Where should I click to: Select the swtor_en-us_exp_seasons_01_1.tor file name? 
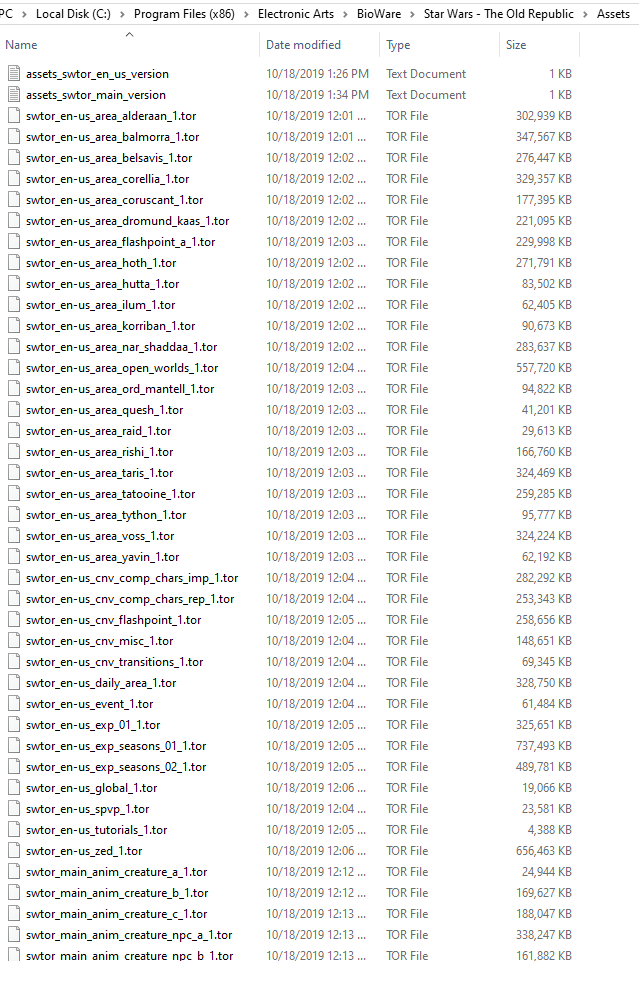pyautogui.click(x=116, y=746)
